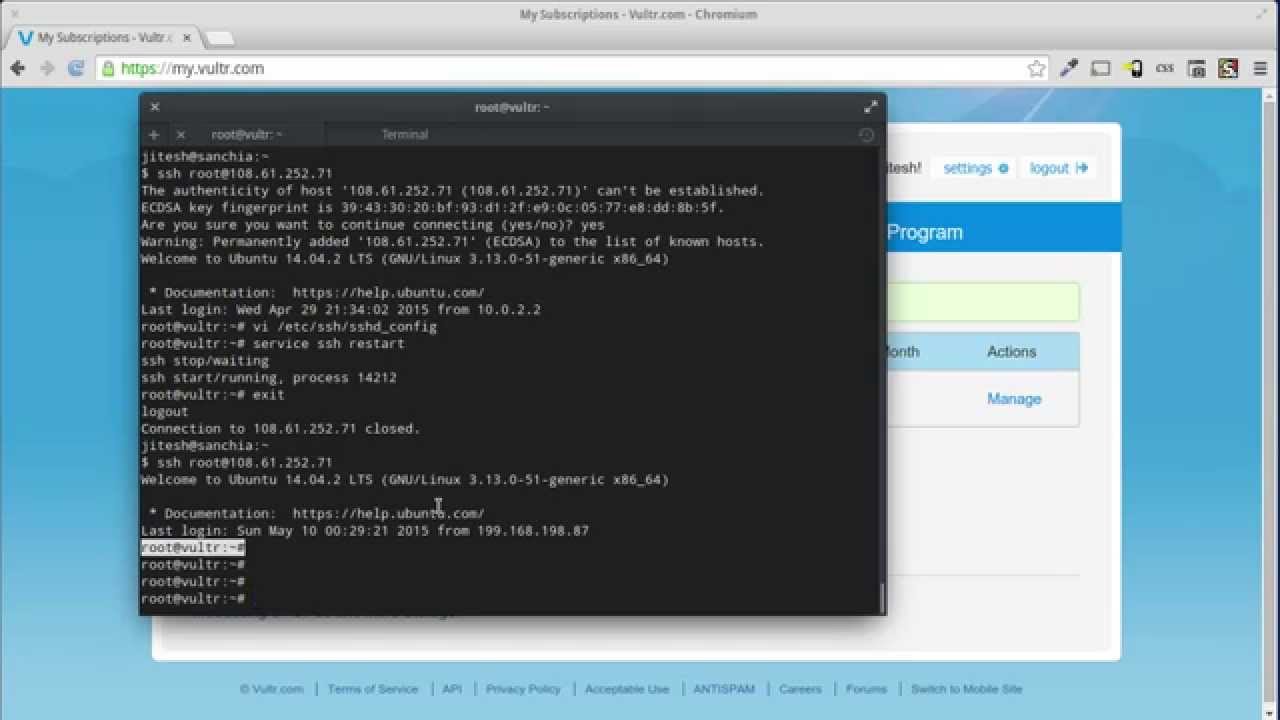Open the mobile device emulator extension icon
Viewport: 1280px width, 720px height.
1133,68
